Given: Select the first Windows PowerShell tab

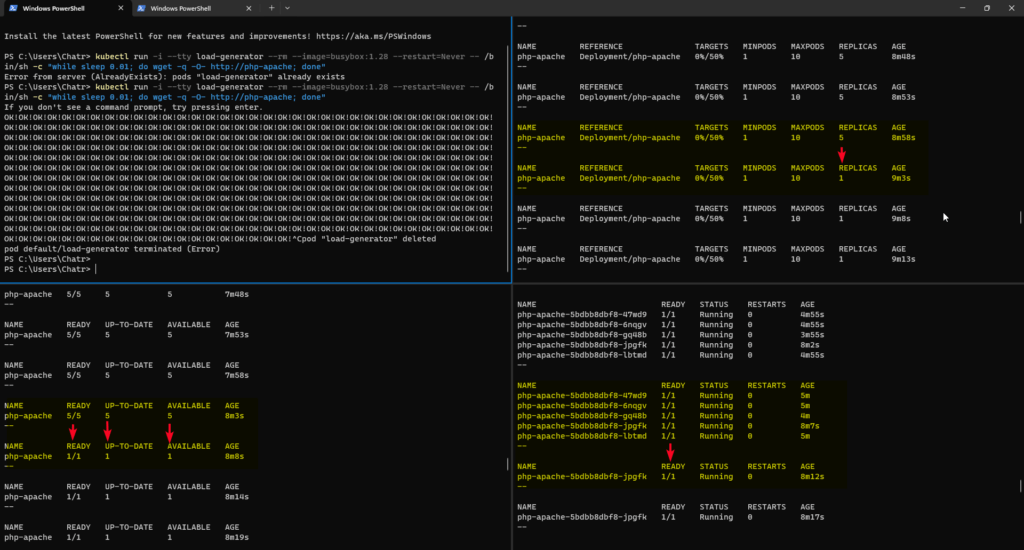Looking at the screenshot, I should click(x=65, y=8).
